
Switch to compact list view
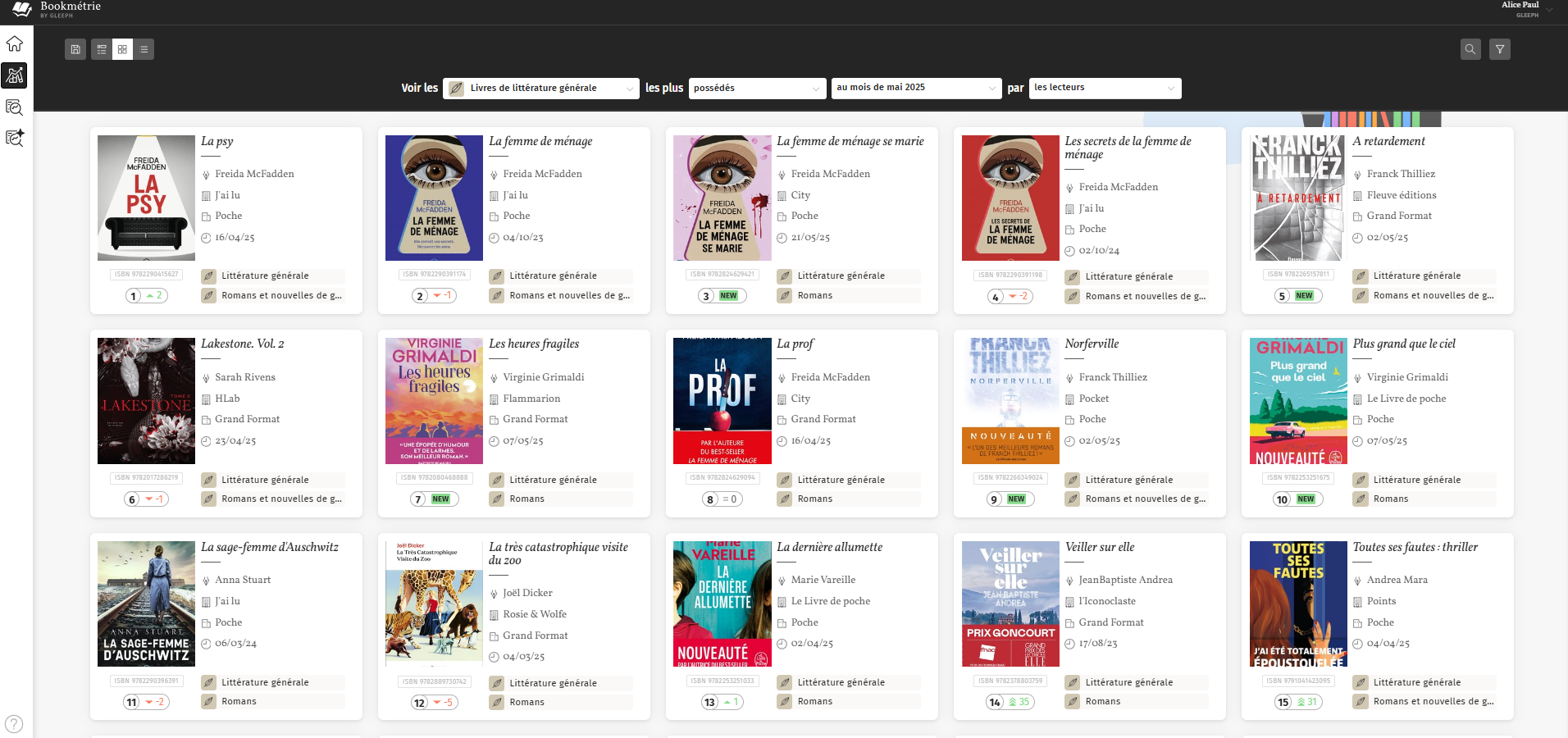click(144, 49)
